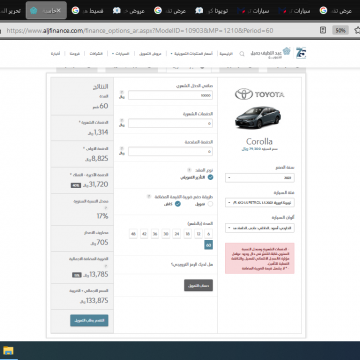
Task: Expand the financing product prices nav menu
Action: coord(193,54)
